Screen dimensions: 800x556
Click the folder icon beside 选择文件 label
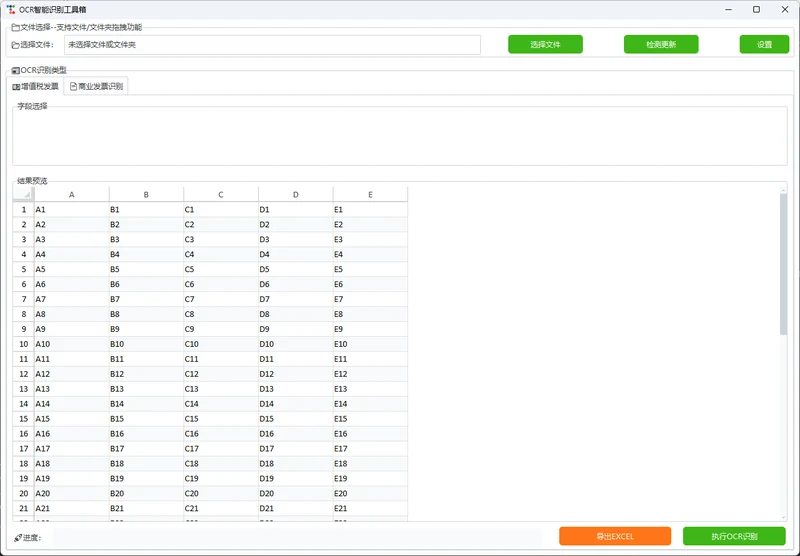(15, 45)
